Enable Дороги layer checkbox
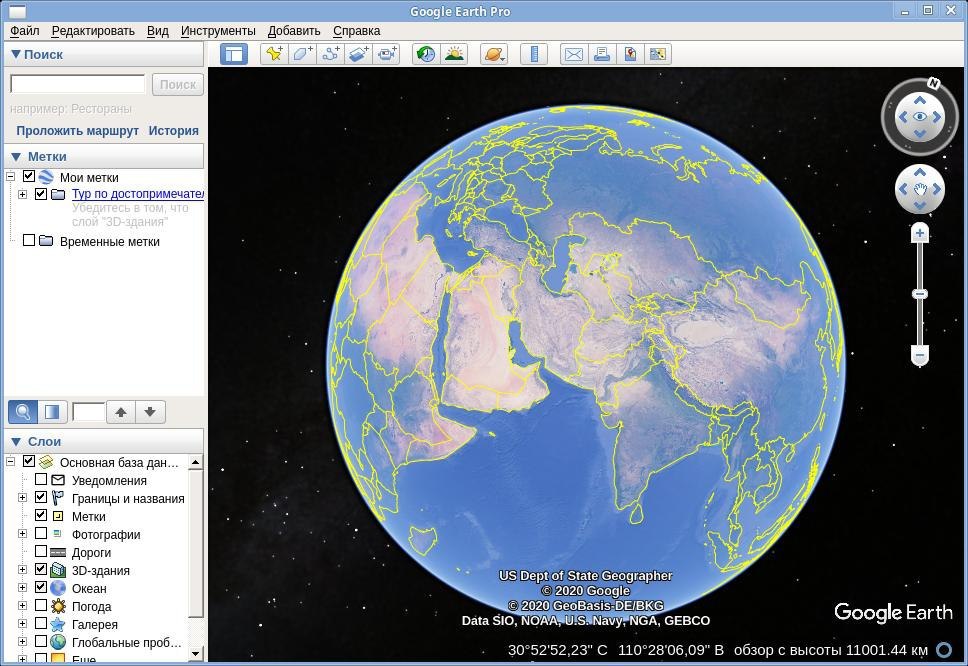Screen dimensions: 968x666 tap(41, 551)
